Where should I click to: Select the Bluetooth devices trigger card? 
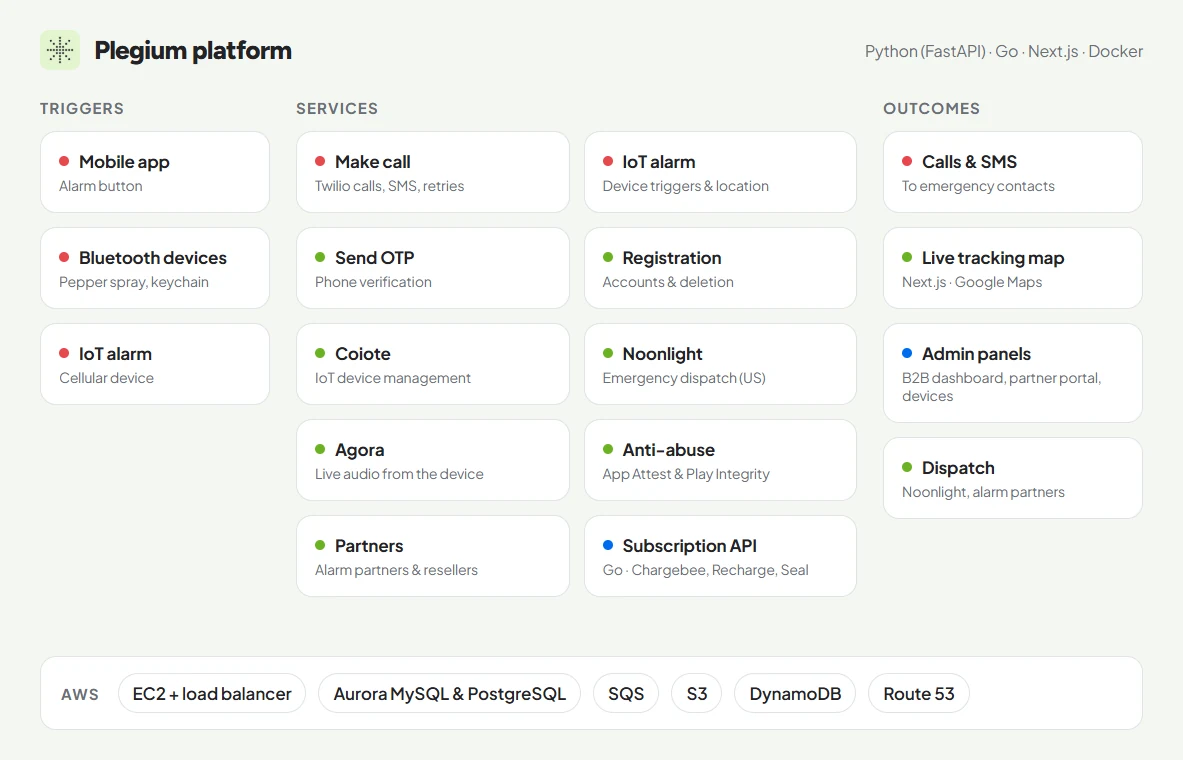coord(155,268)
